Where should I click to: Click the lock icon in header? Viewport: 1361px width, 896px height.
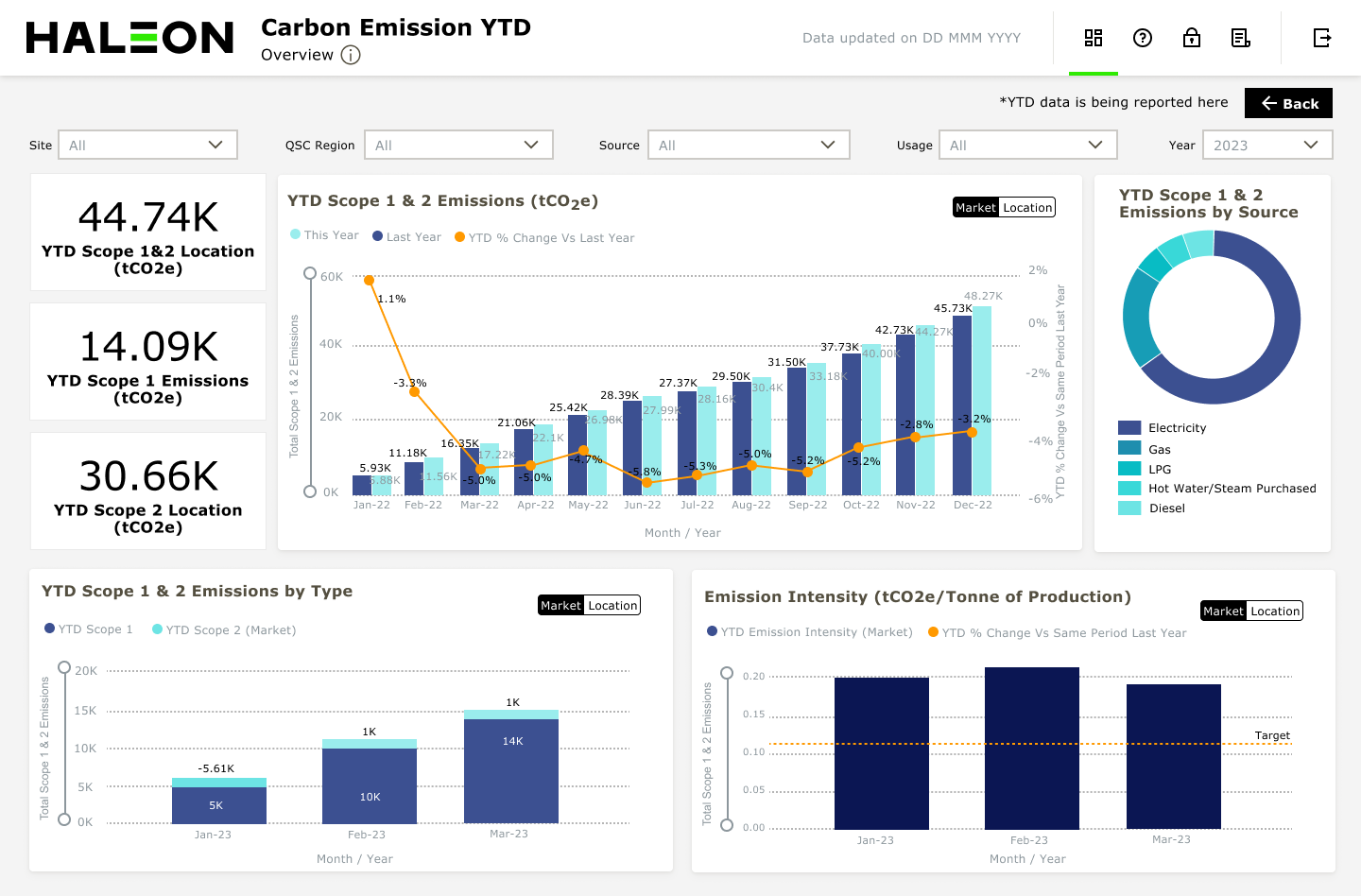(1192, 38)
